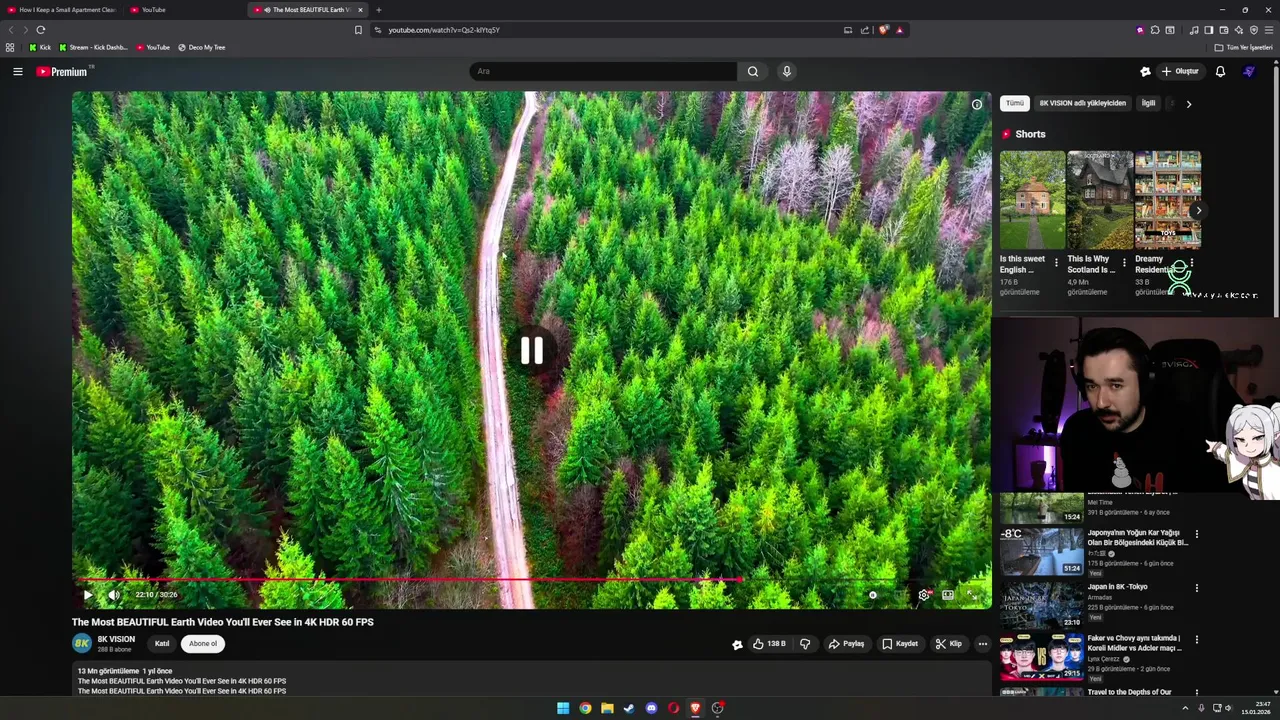Open Brave Shields lion icon
The image size is (1280, 720).
pyautogui.click(x=883, y=30)
